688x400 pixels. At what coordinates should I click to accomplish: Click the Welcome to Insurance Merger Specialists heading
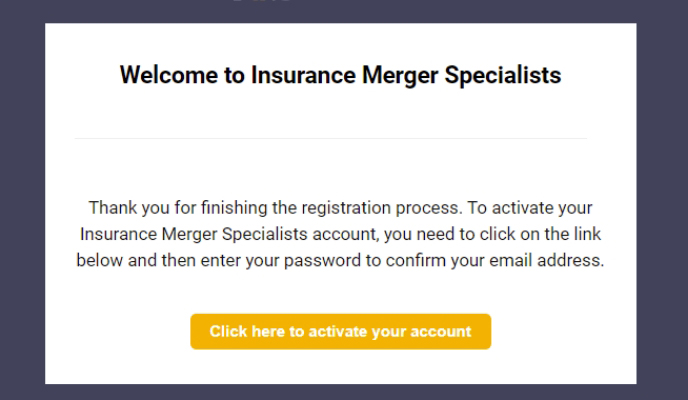(340, 75)
